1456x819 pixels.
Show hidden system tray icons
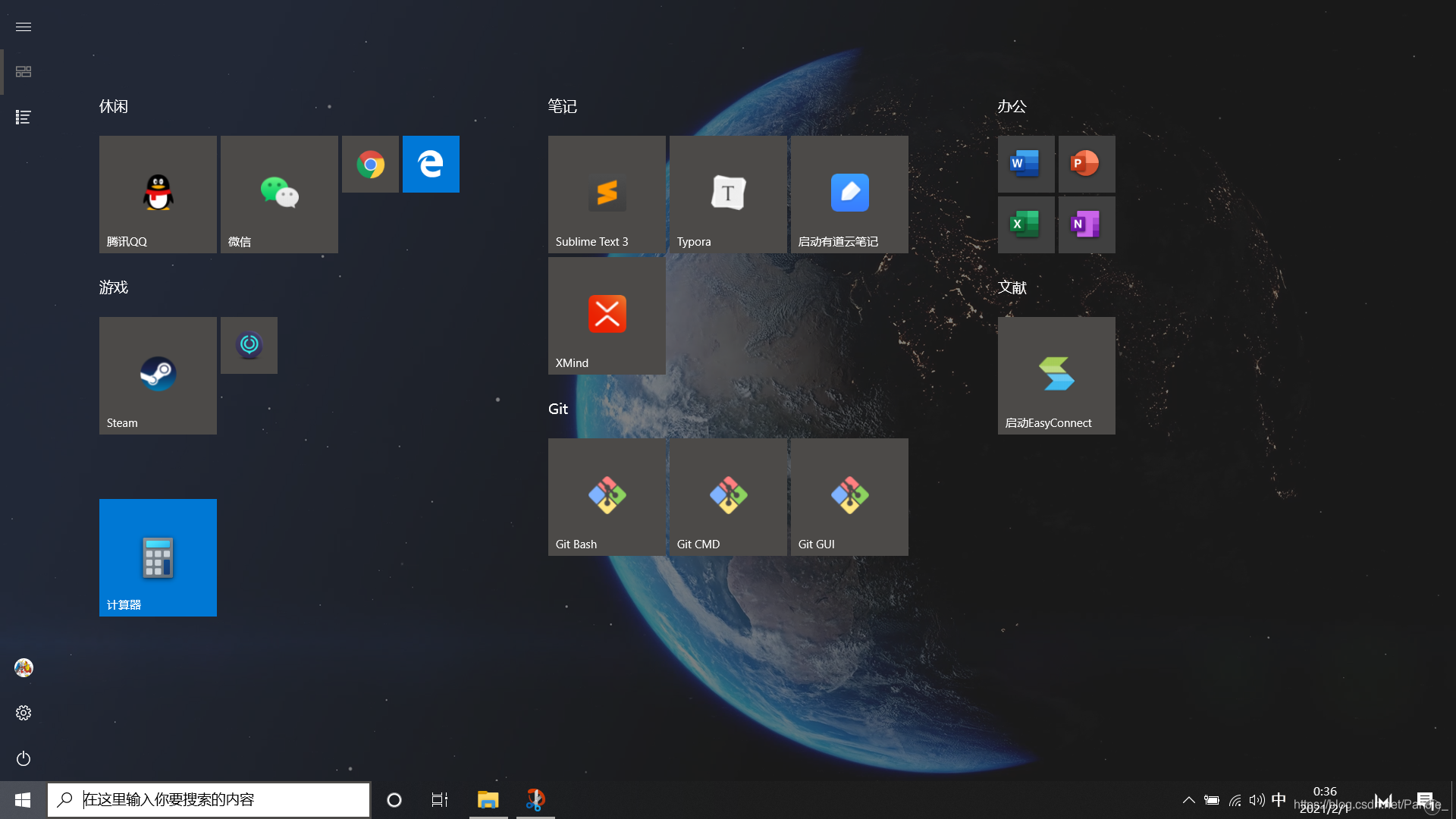(x=1189, y=800)
